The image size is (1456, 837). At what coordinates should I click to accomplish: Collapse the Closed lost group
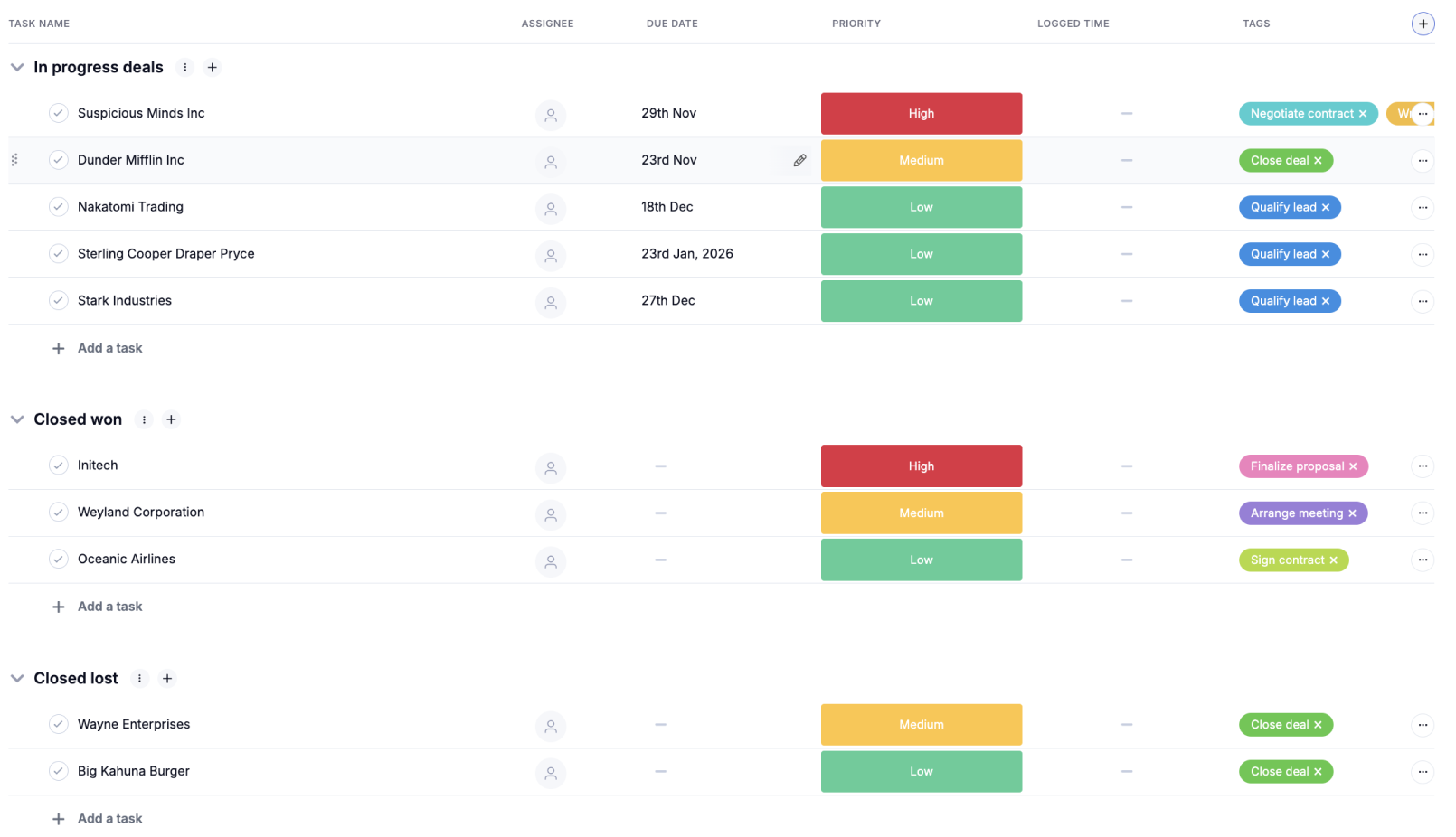(17, 678)
